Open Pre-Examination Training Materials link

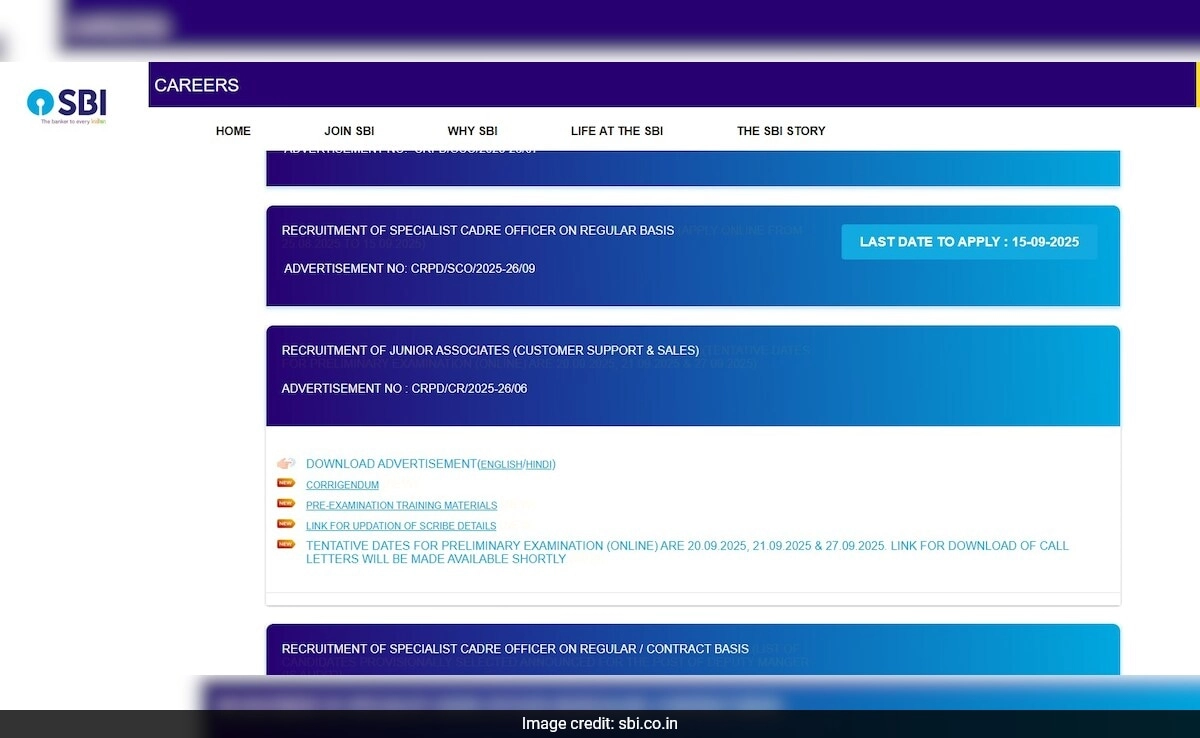tap(401, 506)
